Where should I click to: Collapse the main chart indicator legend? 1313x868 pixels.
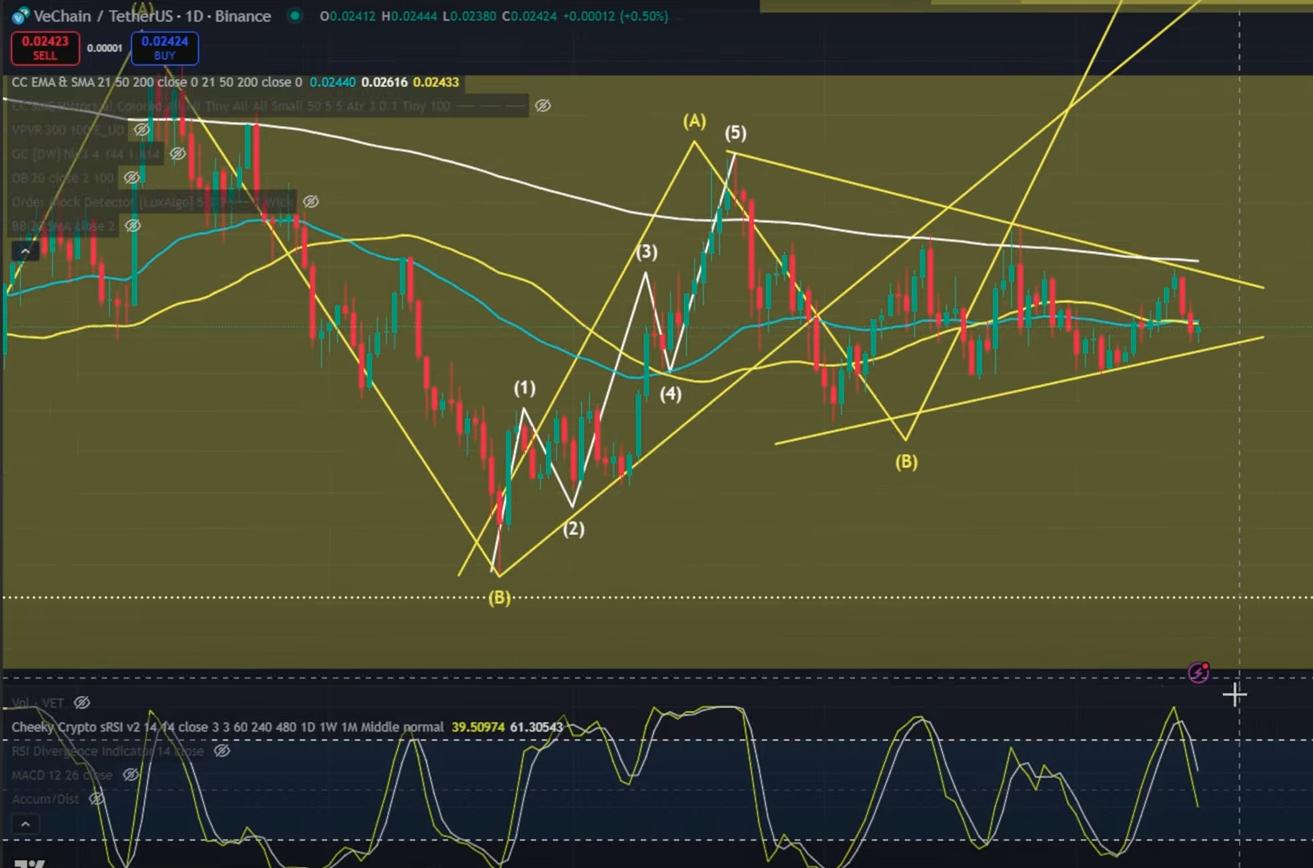tap(24, 250)
